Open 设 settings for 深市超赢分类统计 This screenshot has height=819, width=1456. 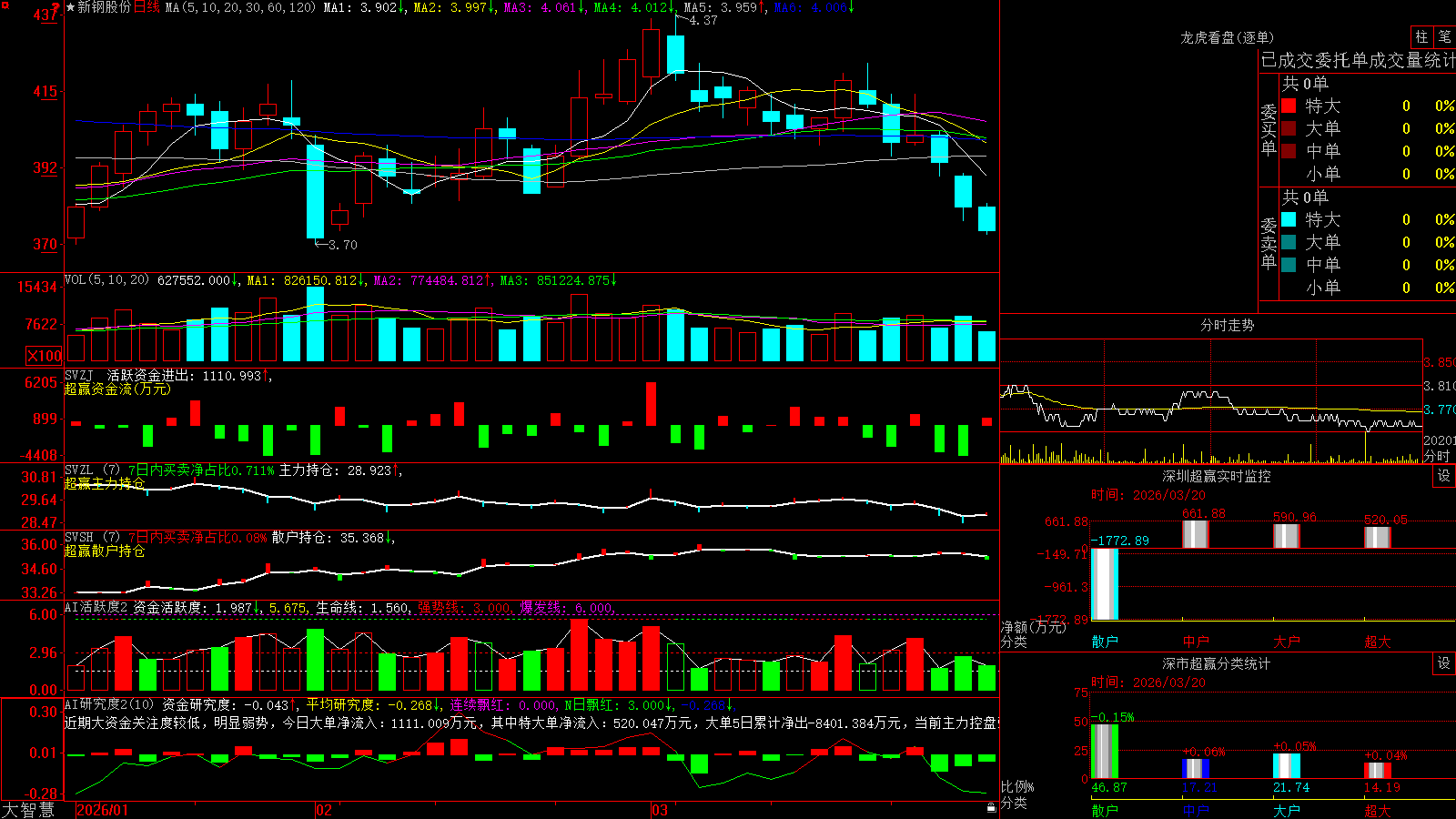pyautogui.click(x=1444, y=663)
